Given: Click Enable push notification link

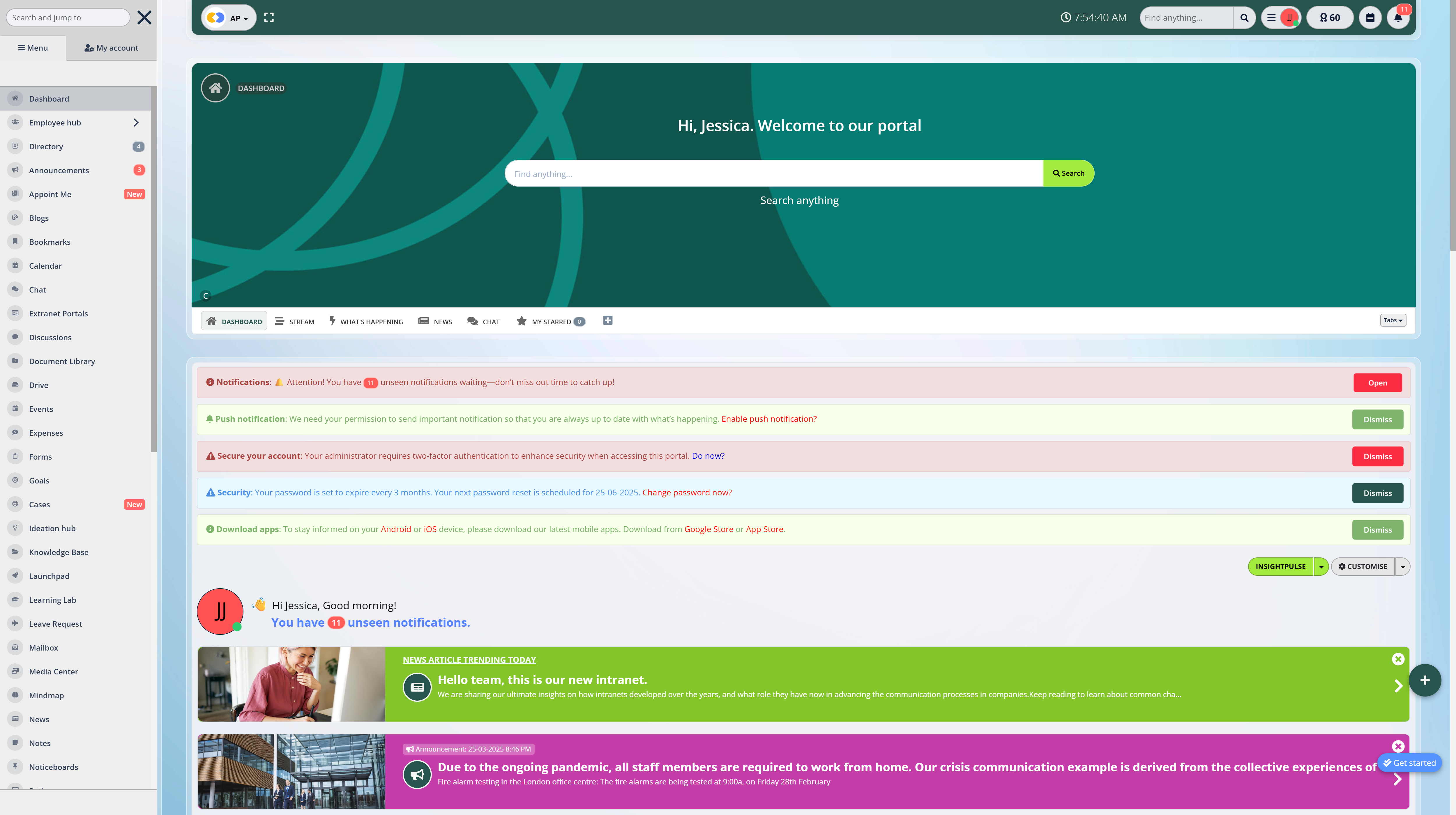Looking at the screenshot, I should click(769, 419).
